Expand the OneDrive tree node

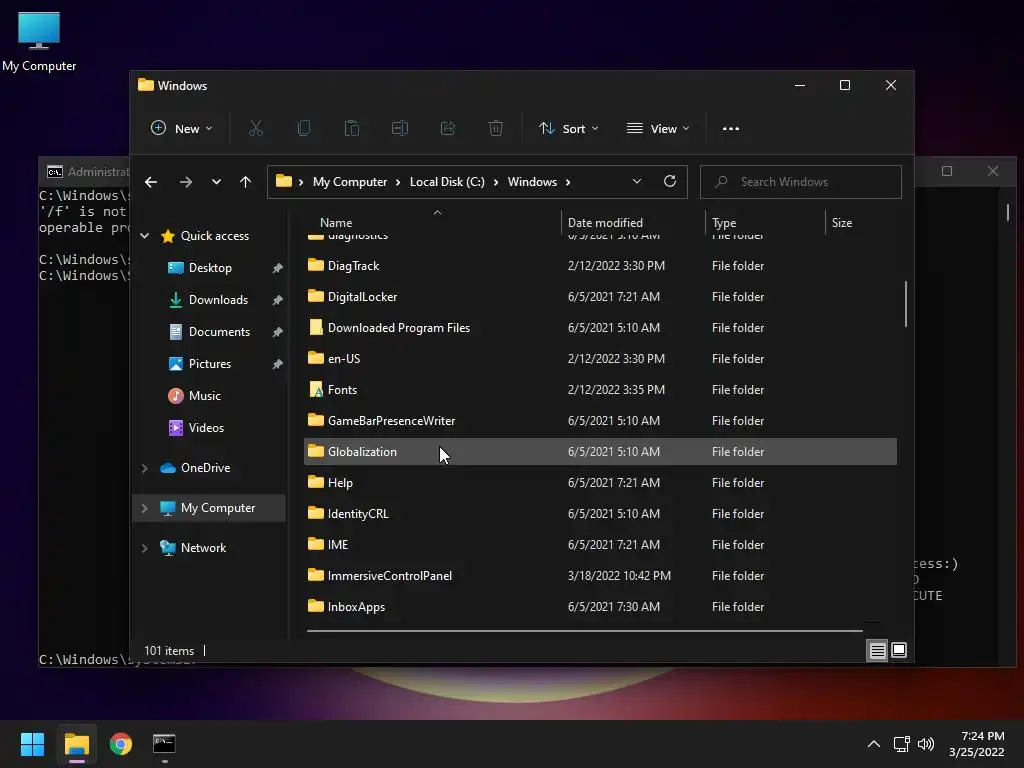(145, 468)
